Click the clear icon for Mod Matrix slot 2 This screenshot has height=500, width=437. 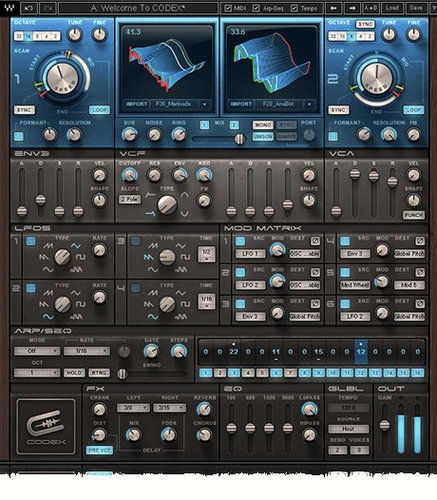[315, 272]
